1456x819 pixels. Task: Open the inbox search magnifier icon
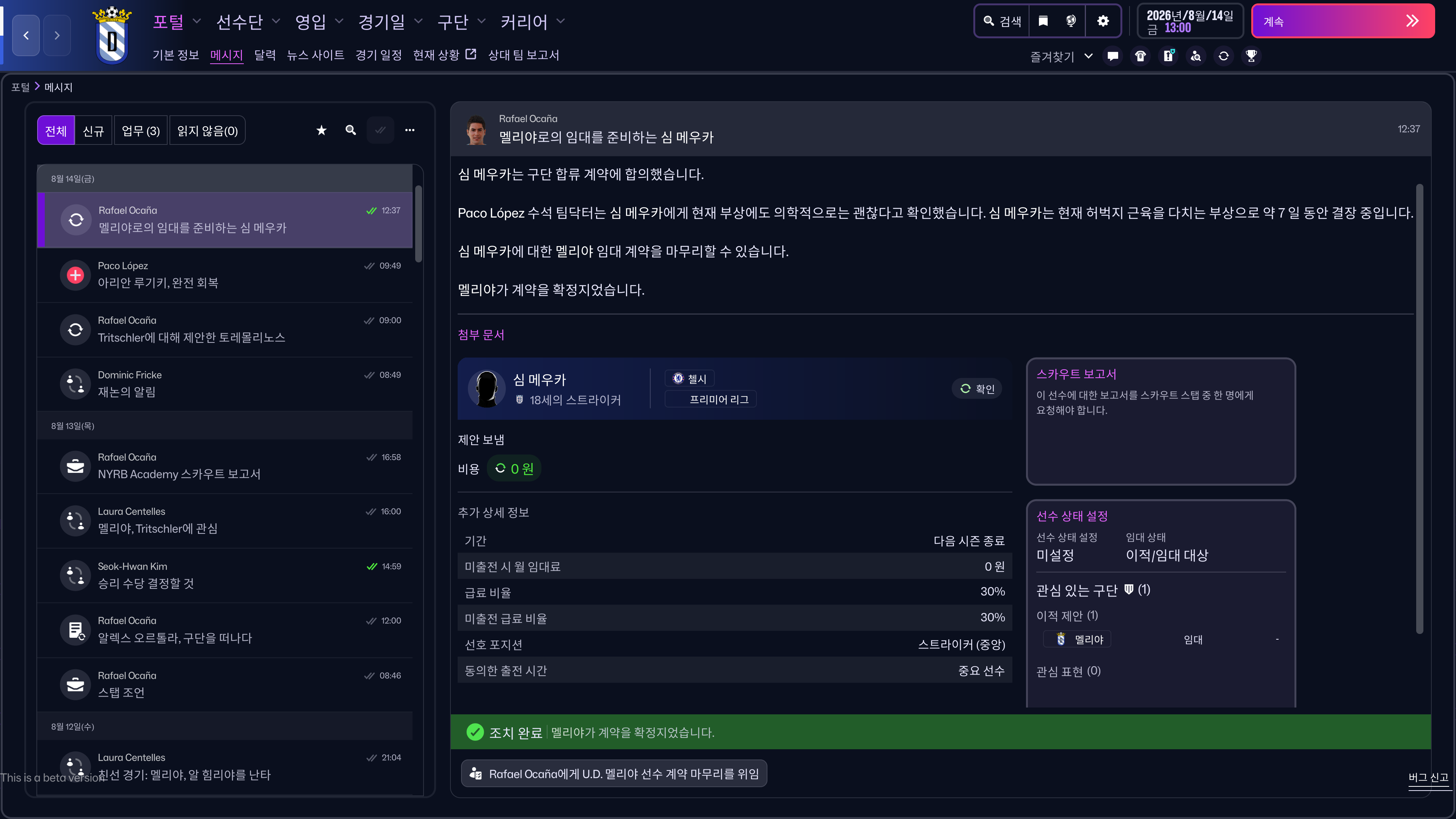(x=350, y=130)
